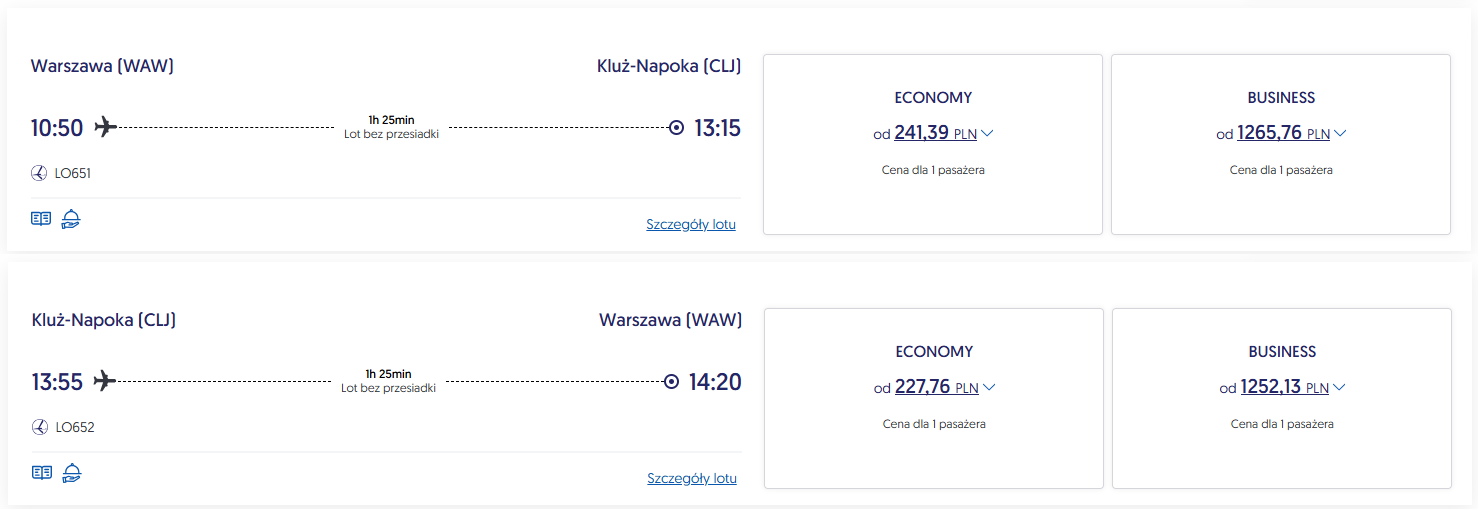Screen dimensions: 1478x509
Task: Select the ECONOMY heading on the LO652 fare card
Action: pos(934,352)
